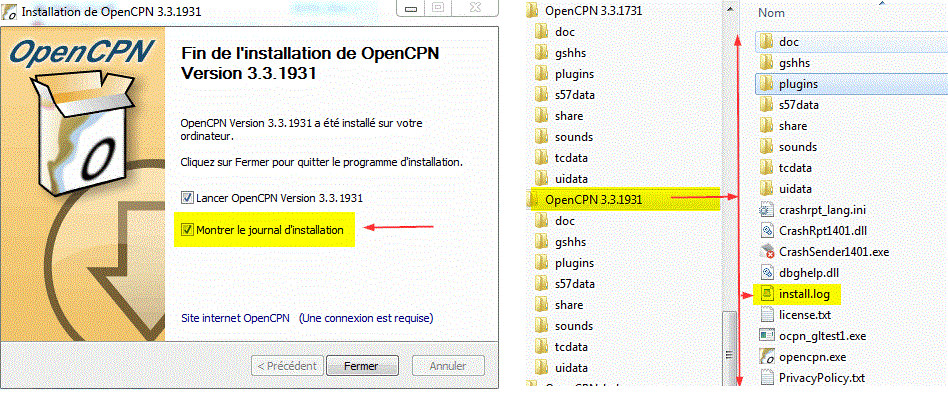
Task: Select s57data folder icon in file list
Action: [767, 105]
